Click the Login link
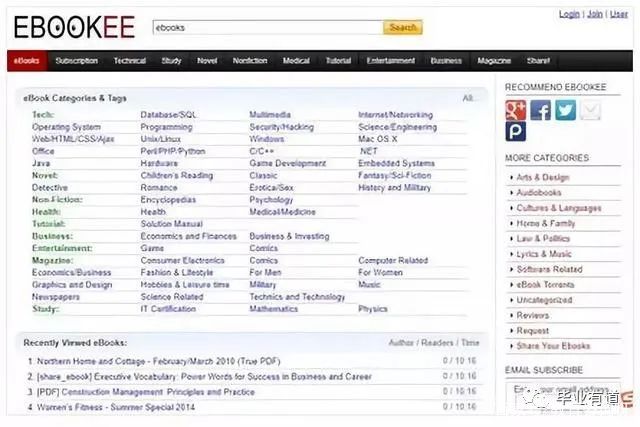 (x=569, y=14)
